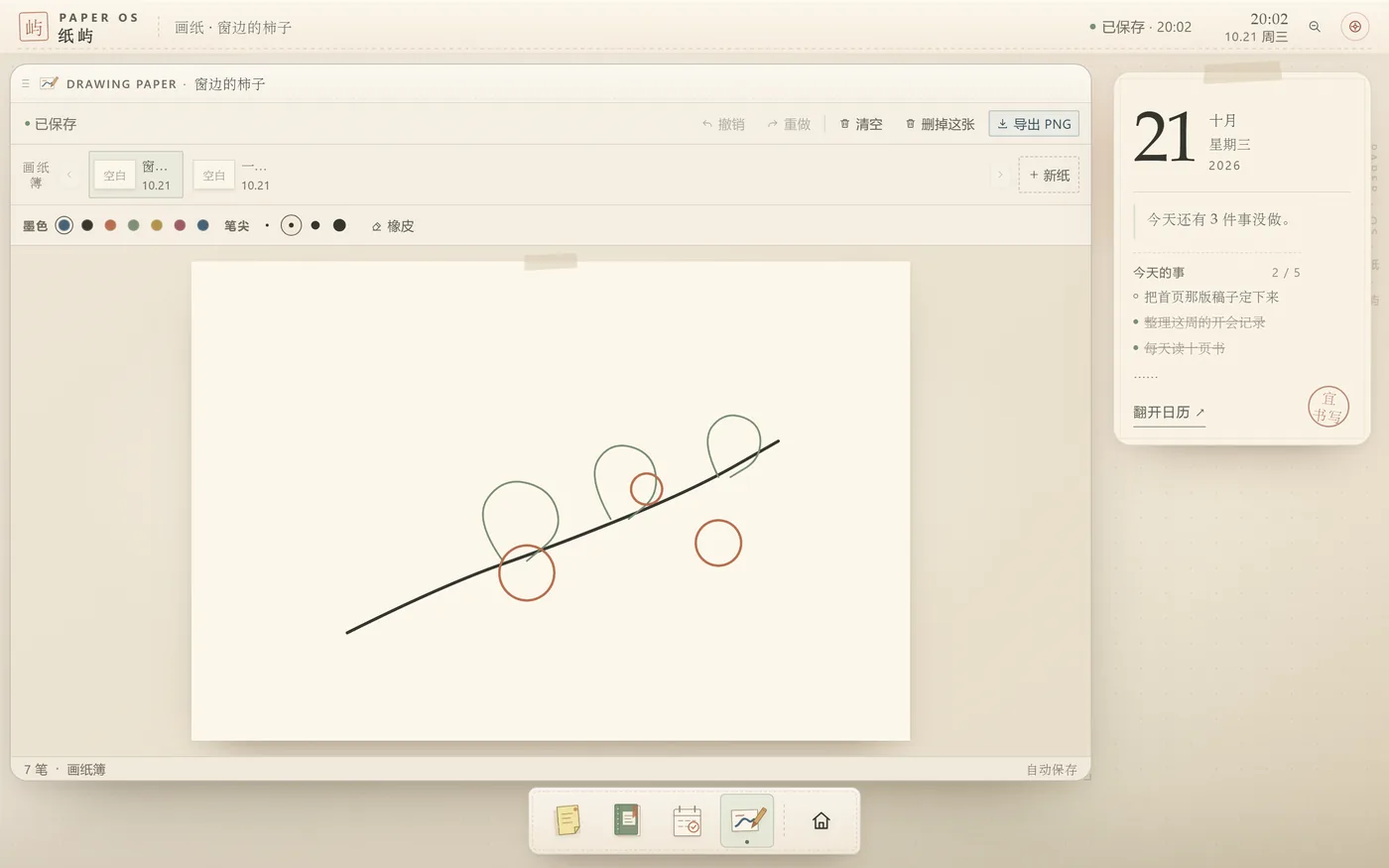Pick the orange-red ink color swatch
1389x868 pixels.
[110, 225]
